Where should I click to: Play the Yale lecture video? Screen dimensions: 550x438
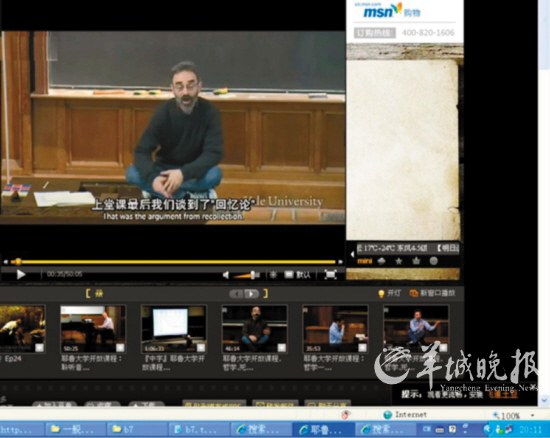click(21, 274)
